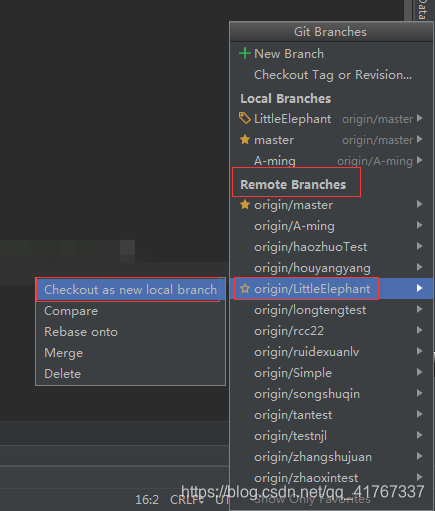The height and width of the screenshot is (511, 435).
Task: Open the Database tool window side tab
Action: pyautogui.click(x=422, y=9)
